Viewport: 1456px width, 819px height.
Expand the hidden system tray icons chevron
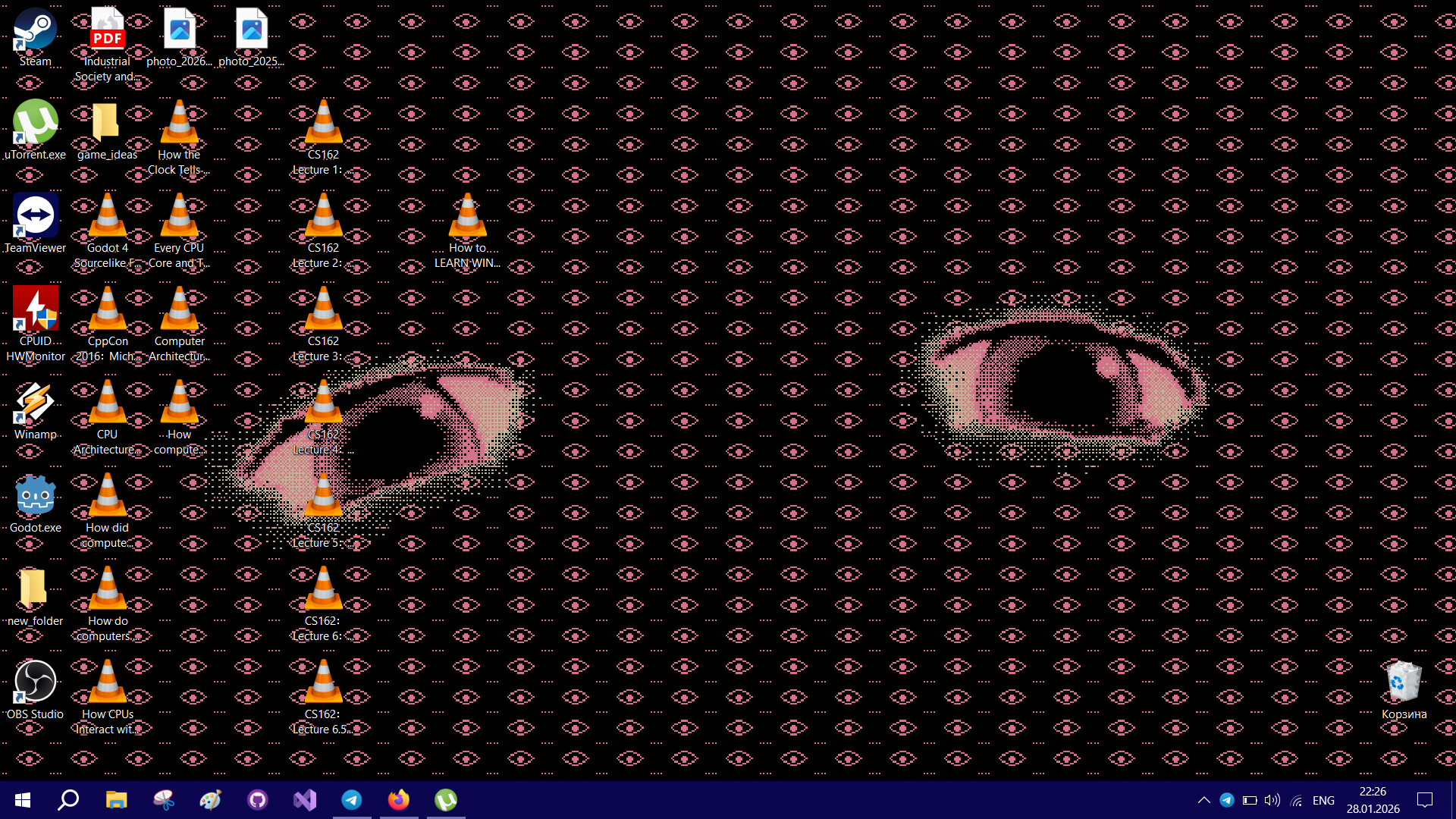(x=1203, y=800)
